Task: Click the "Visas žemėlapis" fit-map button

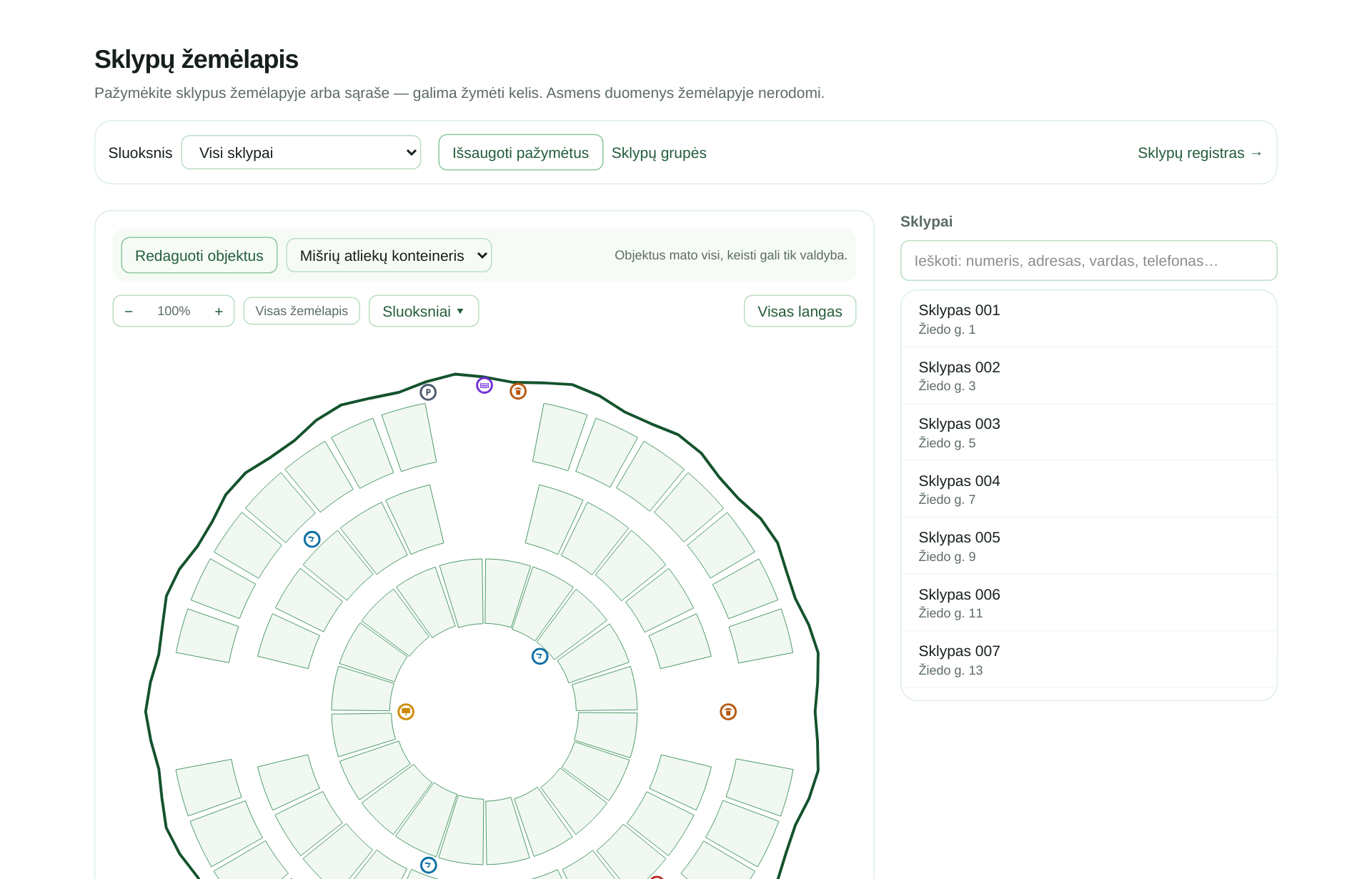Action: coord(302,312)
